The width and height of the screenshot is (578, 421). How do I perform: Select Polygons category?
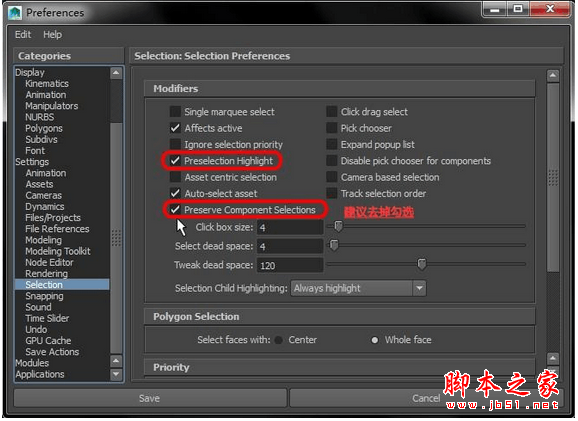[x=44, y=128]
